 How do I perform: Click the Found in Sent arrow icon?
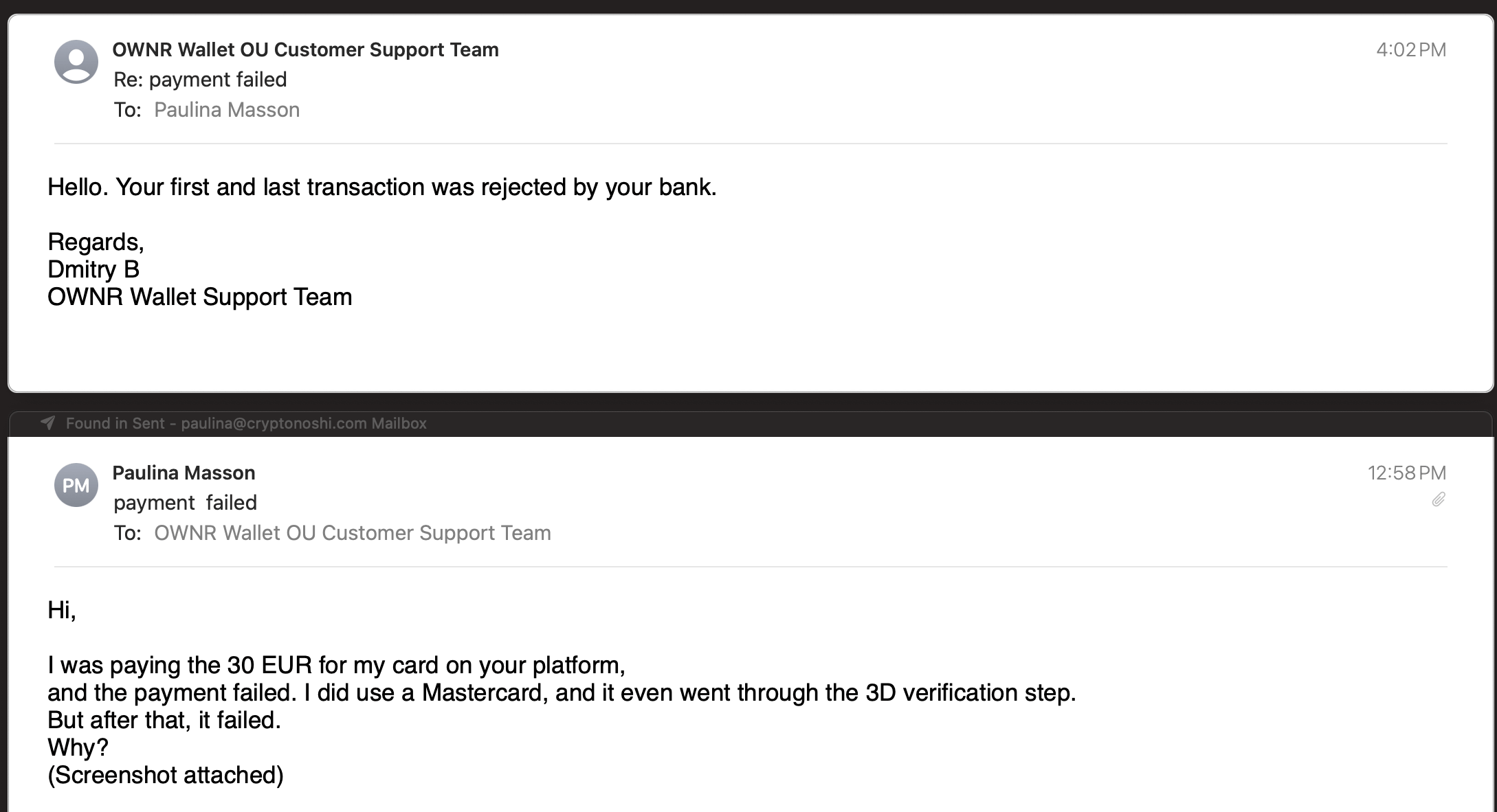(x=47, y=422)
